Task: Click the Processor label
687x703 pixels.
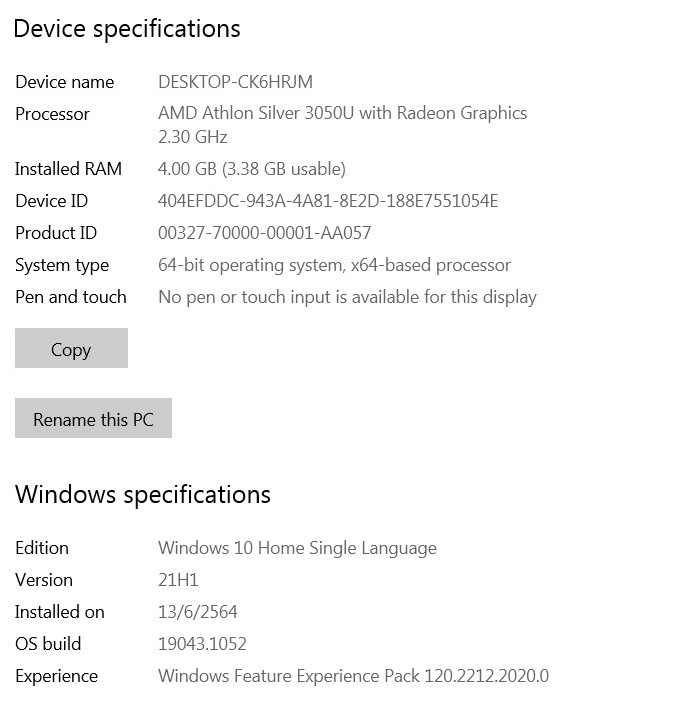Action: coord(52,114)
